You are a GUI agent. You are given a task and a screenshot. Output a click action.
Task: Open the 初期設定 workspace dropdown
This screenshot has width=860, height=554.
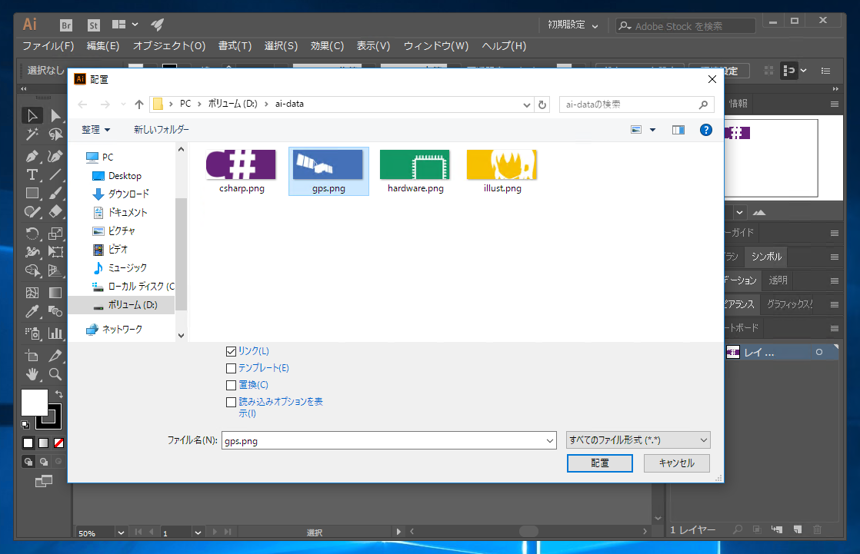[x=573, y=25]
